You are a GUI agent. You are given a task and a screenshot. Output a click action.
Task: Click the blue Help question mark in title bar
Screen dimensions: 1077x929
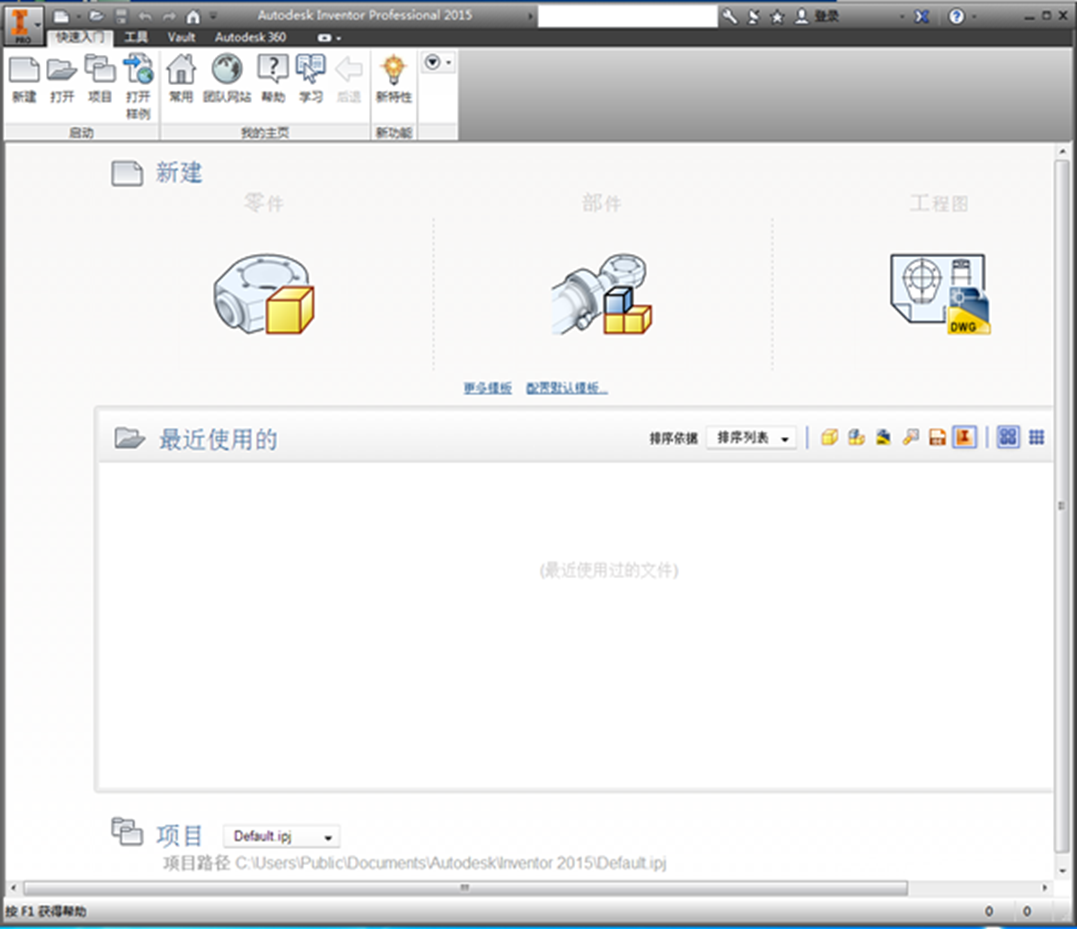point(956,16)
